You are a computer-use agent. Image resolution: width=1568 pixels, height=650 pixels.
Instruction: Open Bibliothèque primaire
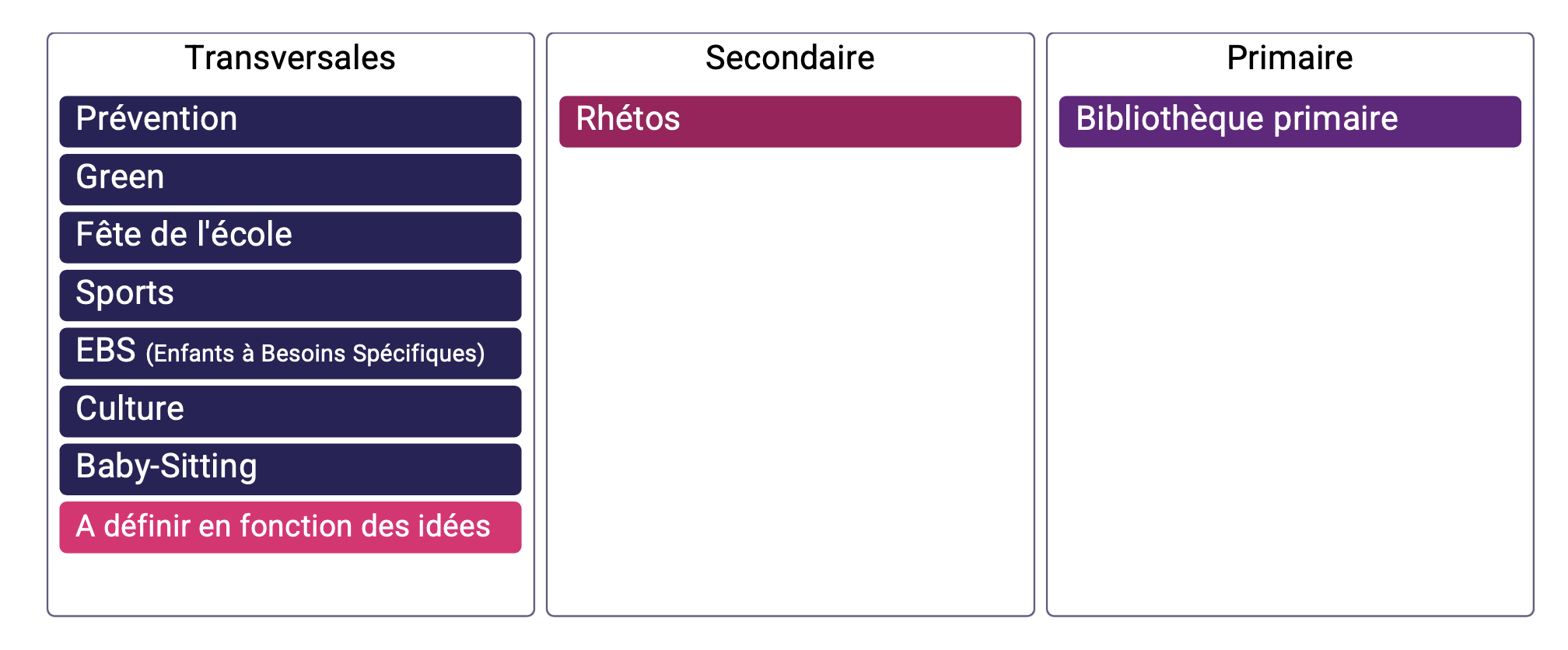(x=1290, y=121)
